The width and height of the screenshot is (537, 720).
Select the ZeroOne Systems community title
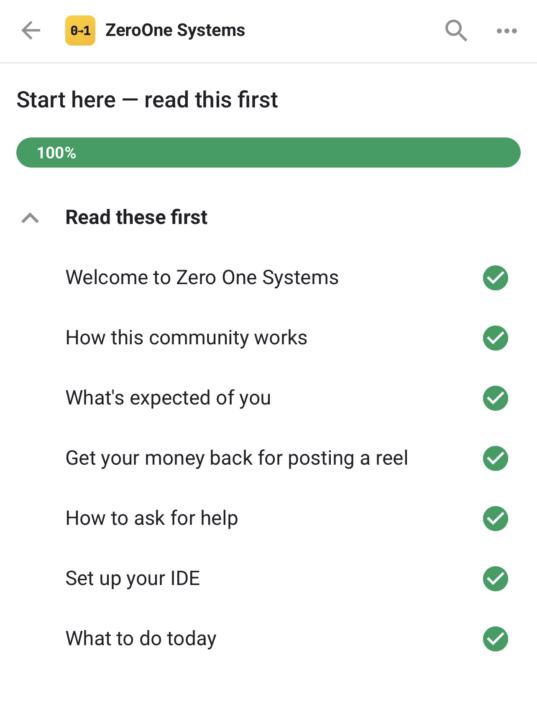click(175, 30)
